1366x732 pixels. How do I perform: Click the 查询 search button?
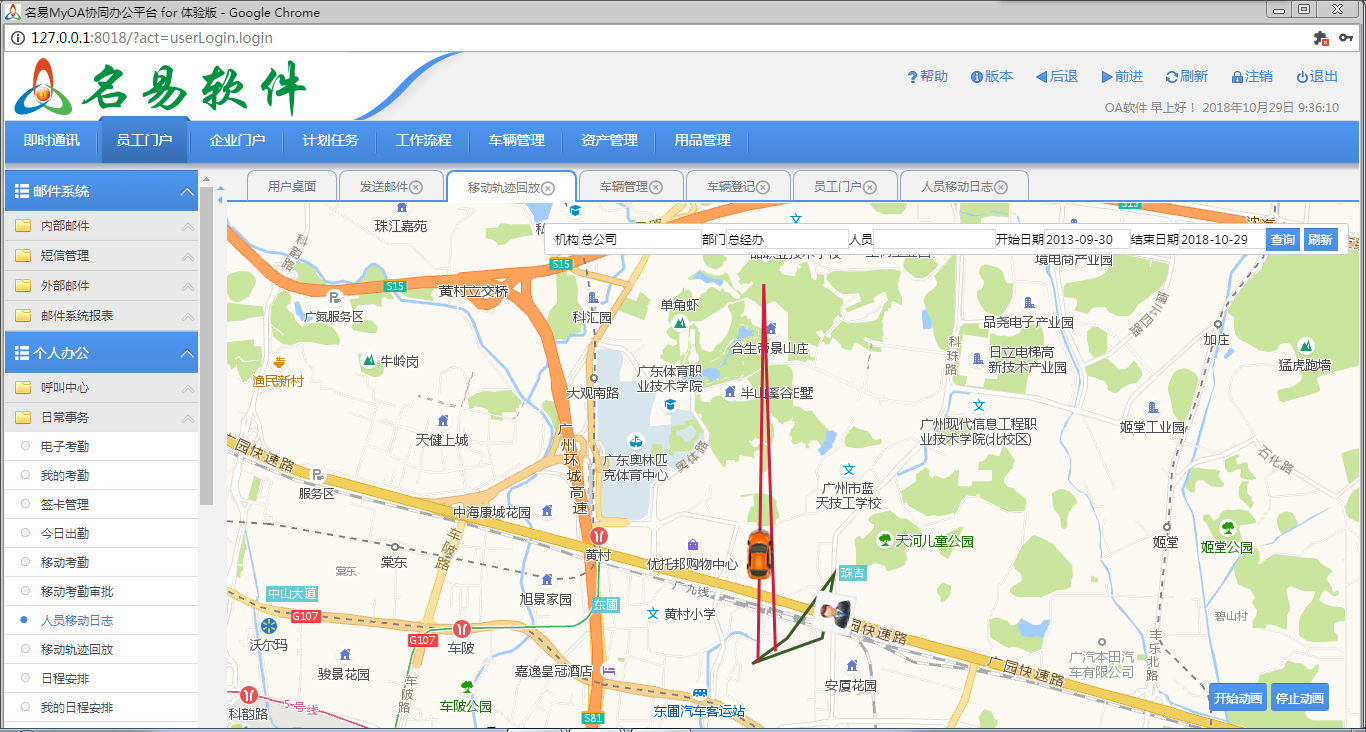(1282, 240)
